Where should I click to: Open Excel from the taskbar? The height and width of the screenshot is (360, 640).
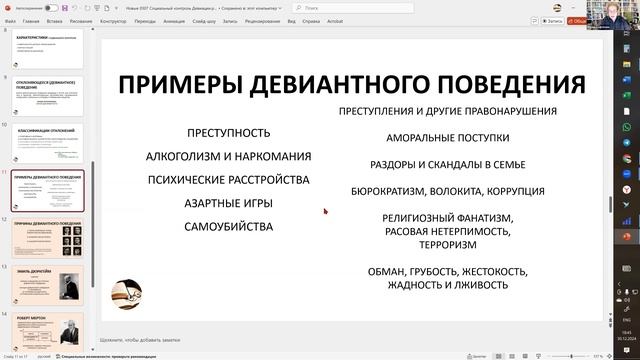coord(627,96)
